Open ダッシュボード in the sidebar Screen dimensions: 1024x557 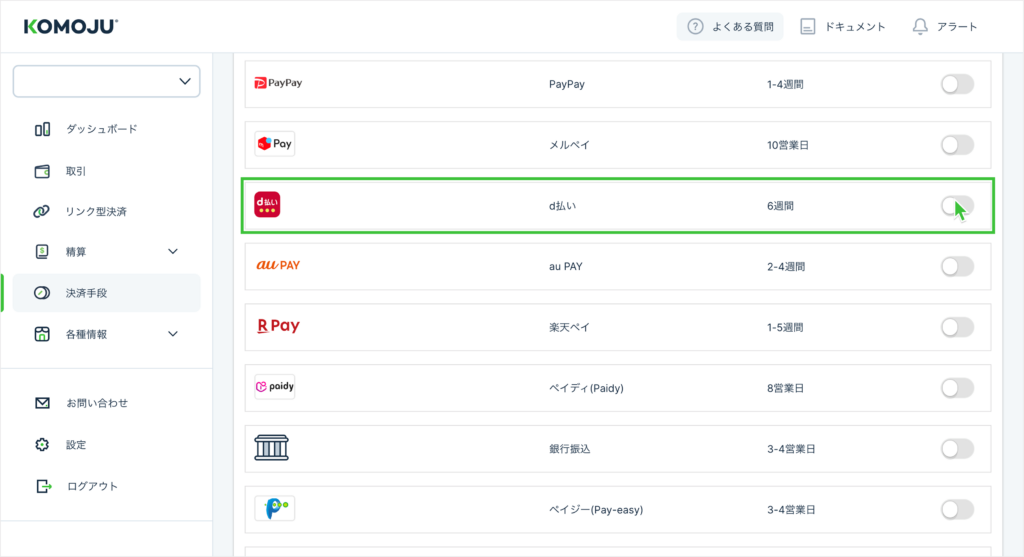(x=101, y=129)
